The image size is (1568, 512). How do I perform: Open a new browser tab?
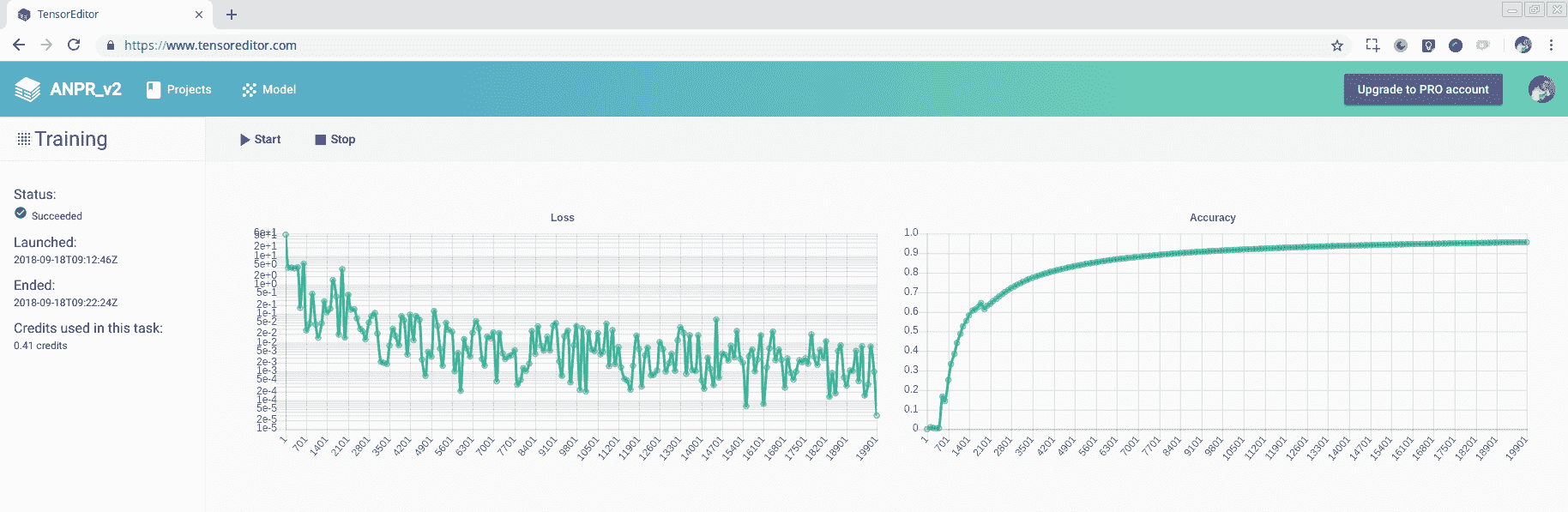232,15
